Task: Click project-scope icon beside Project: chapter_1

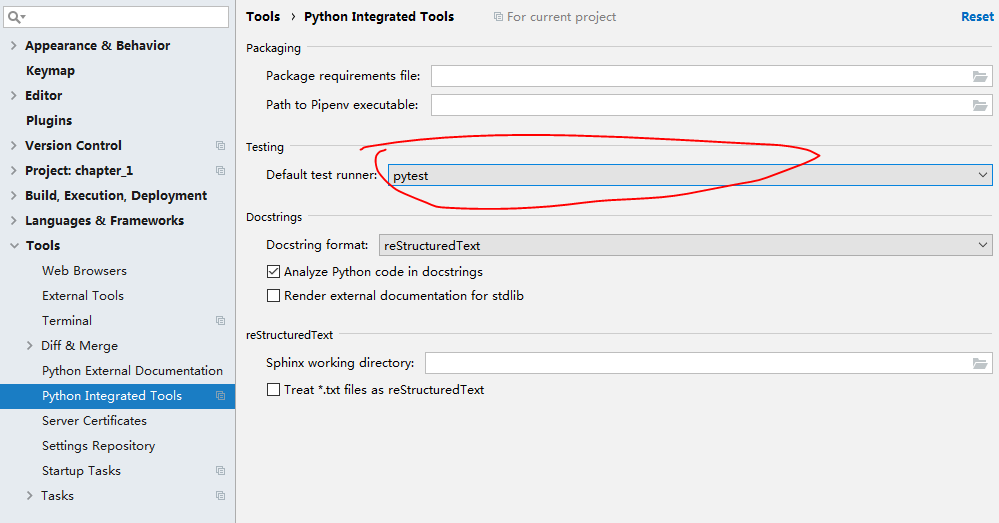Action: 220,171
